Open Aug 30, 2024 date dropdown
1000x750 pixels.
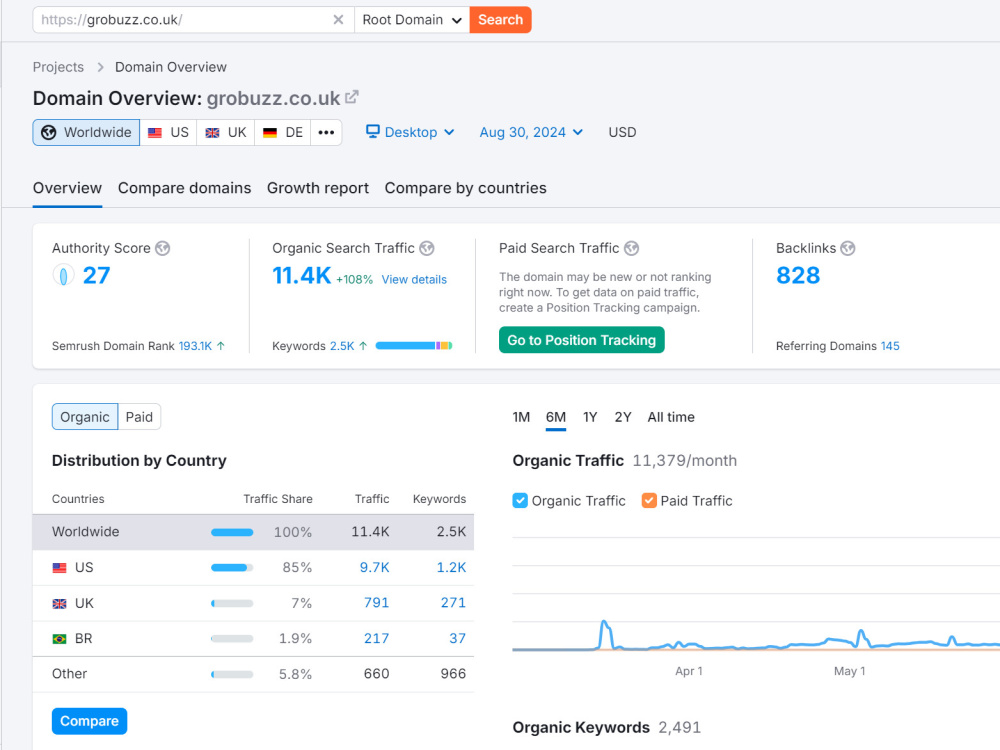click(531, 132)
